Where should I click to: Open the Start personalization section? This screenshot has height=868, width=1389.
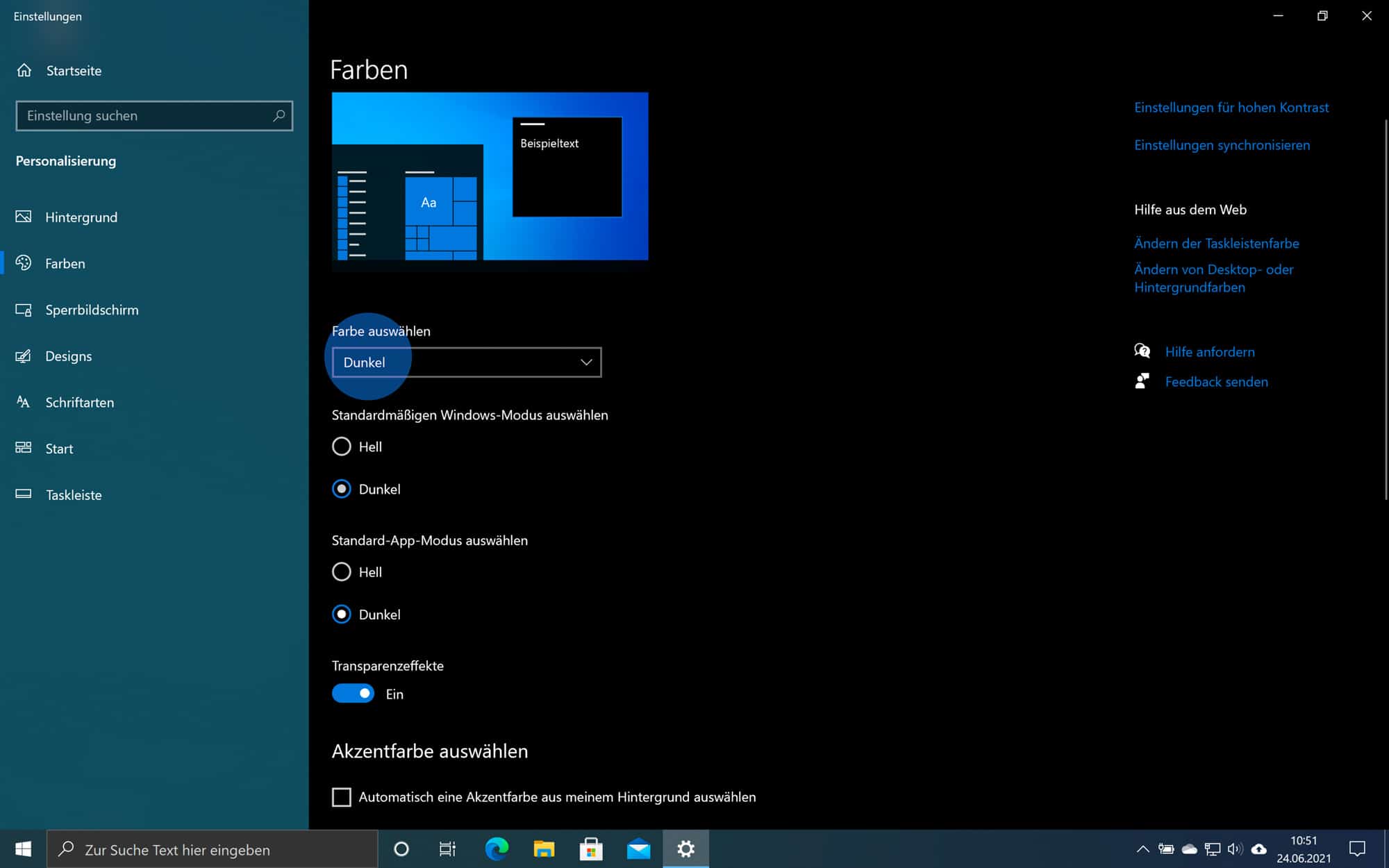coord(58,448)
